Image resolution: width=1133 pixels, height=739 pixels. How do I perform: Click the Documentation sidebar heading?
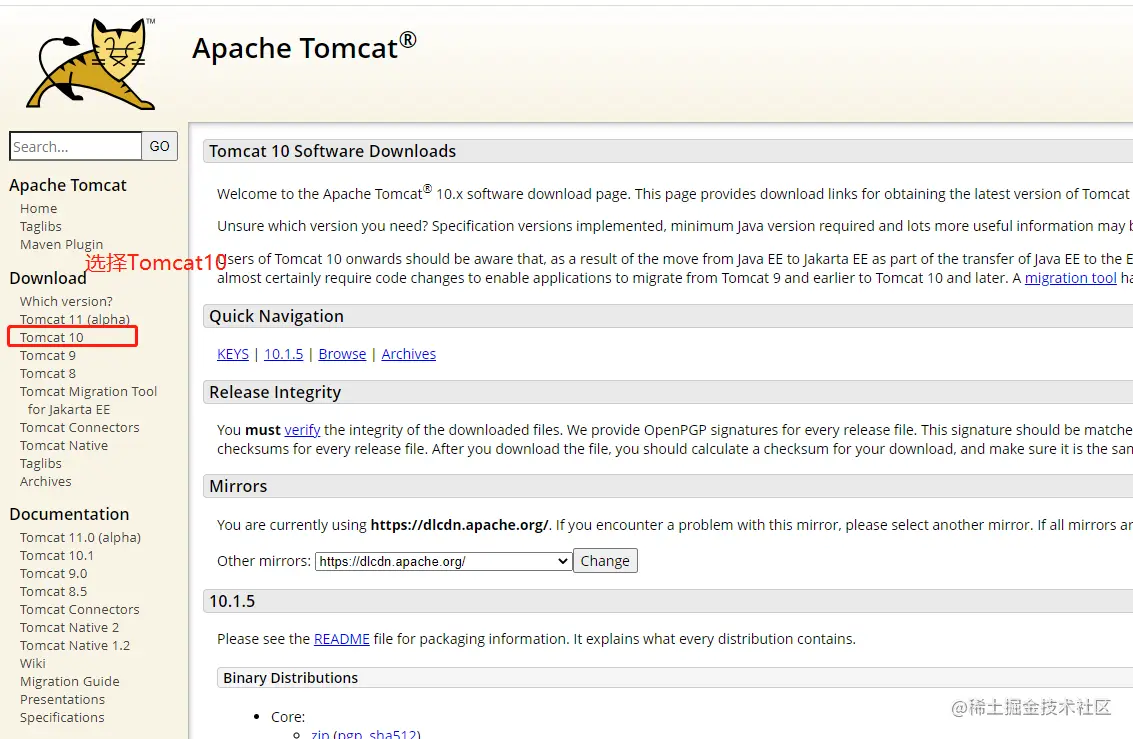69,514
